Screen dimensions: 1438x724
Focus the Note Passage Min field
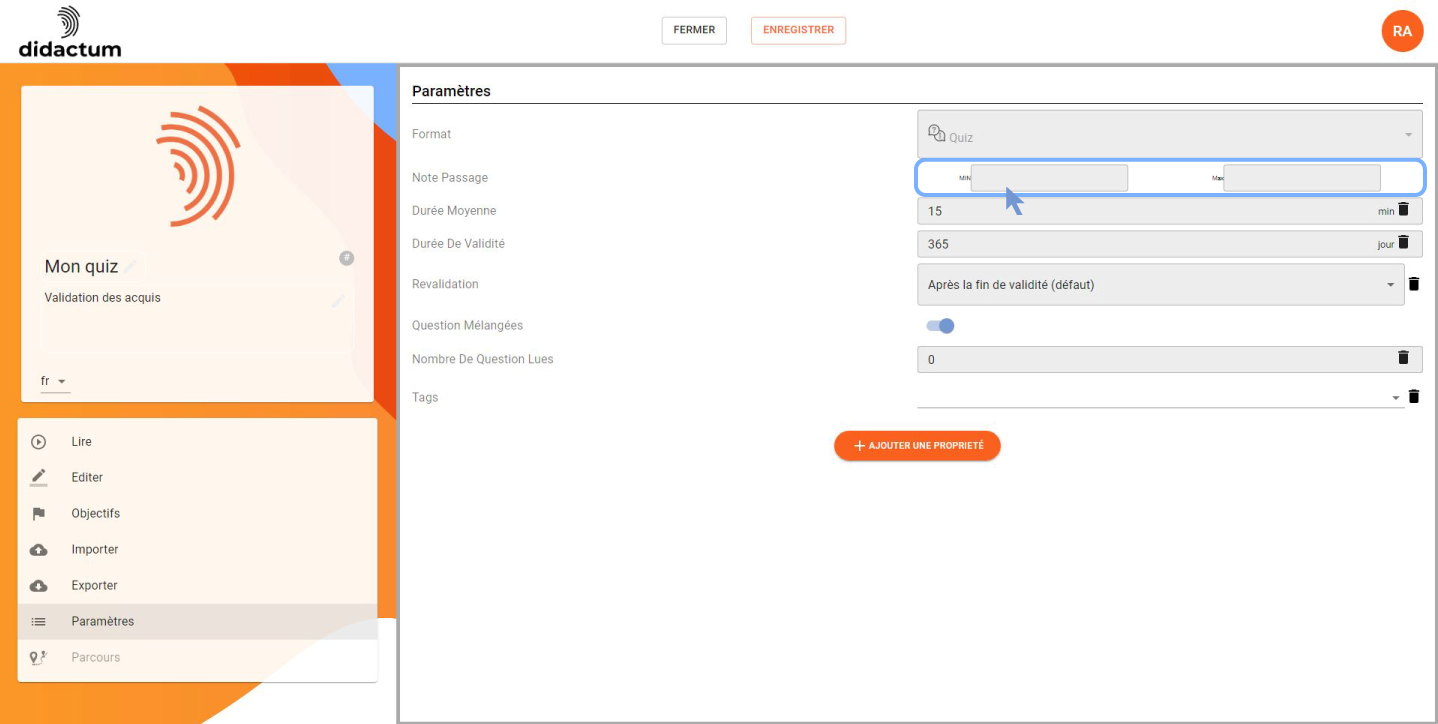coord(1049,178)
